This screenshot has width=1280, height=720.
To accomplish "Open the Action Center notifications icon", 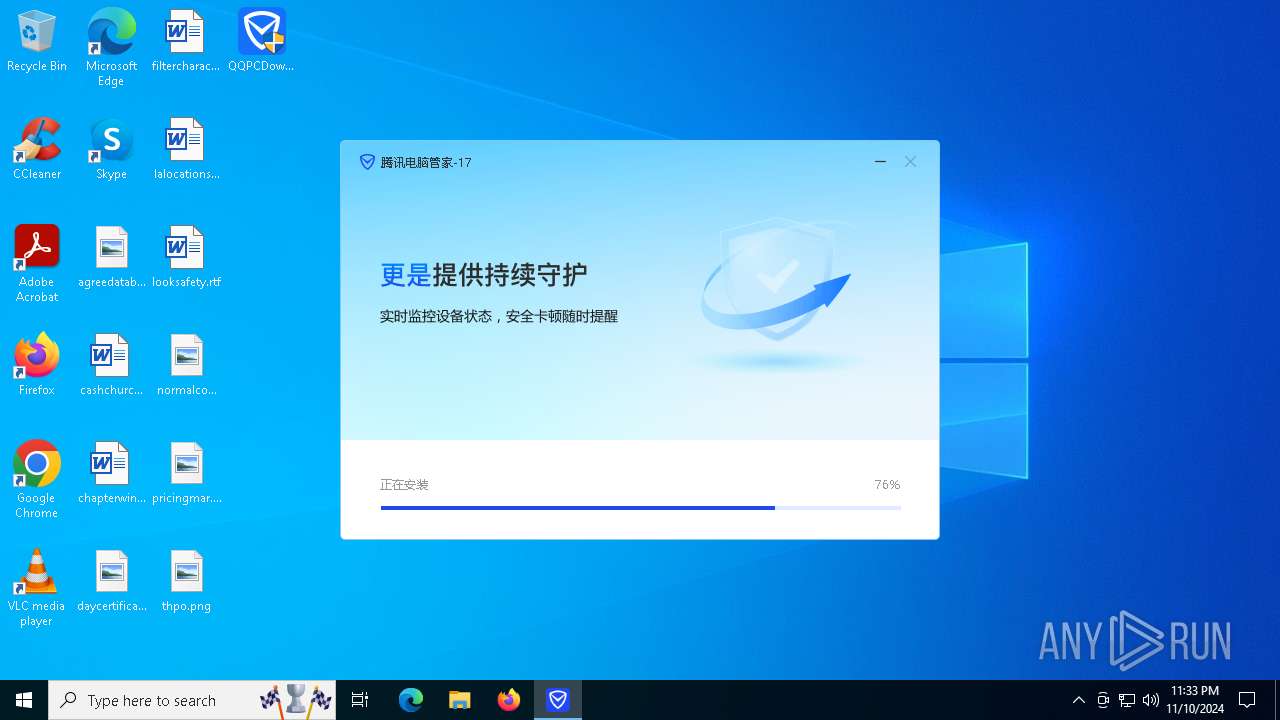I will tap(1247, 700).
